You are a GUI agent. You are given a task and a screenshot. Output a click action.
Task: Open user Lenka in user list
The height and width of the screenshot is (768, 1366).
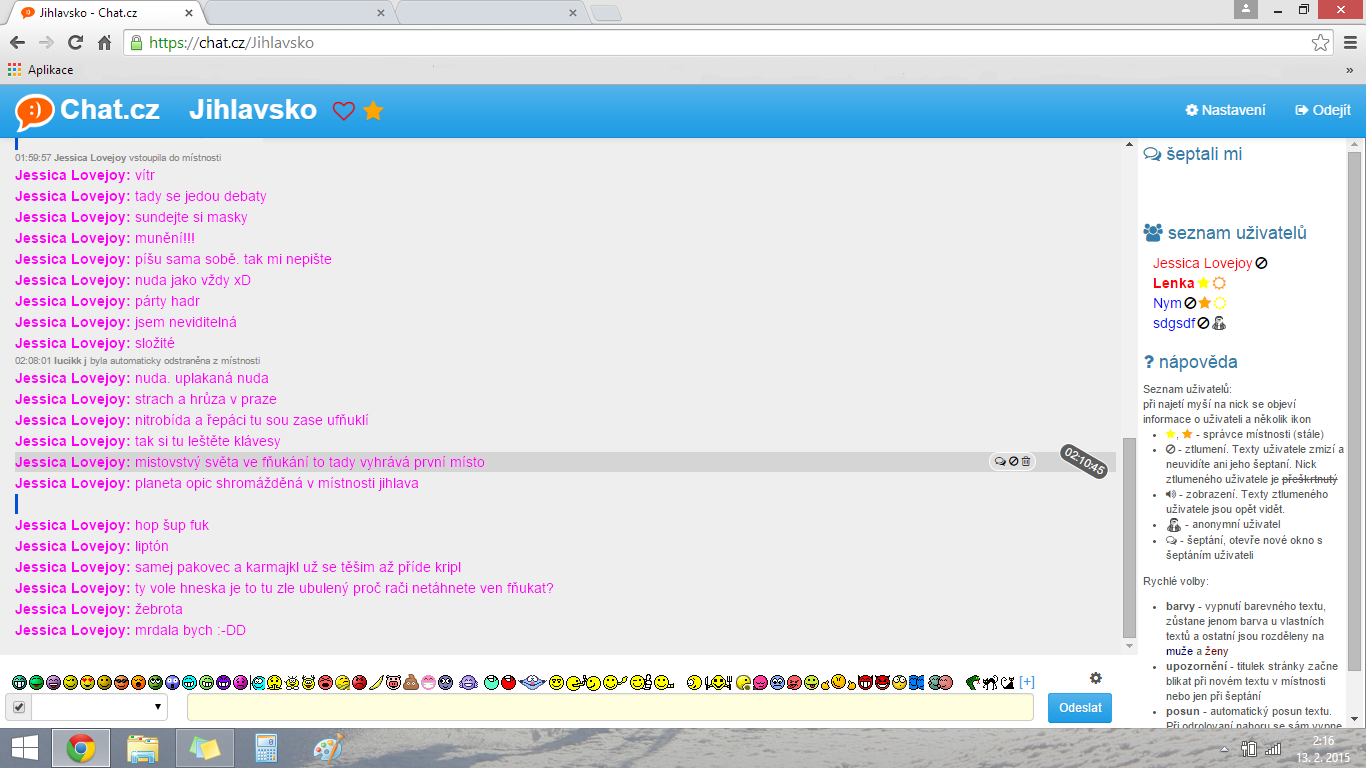(x=1173, y=283)
